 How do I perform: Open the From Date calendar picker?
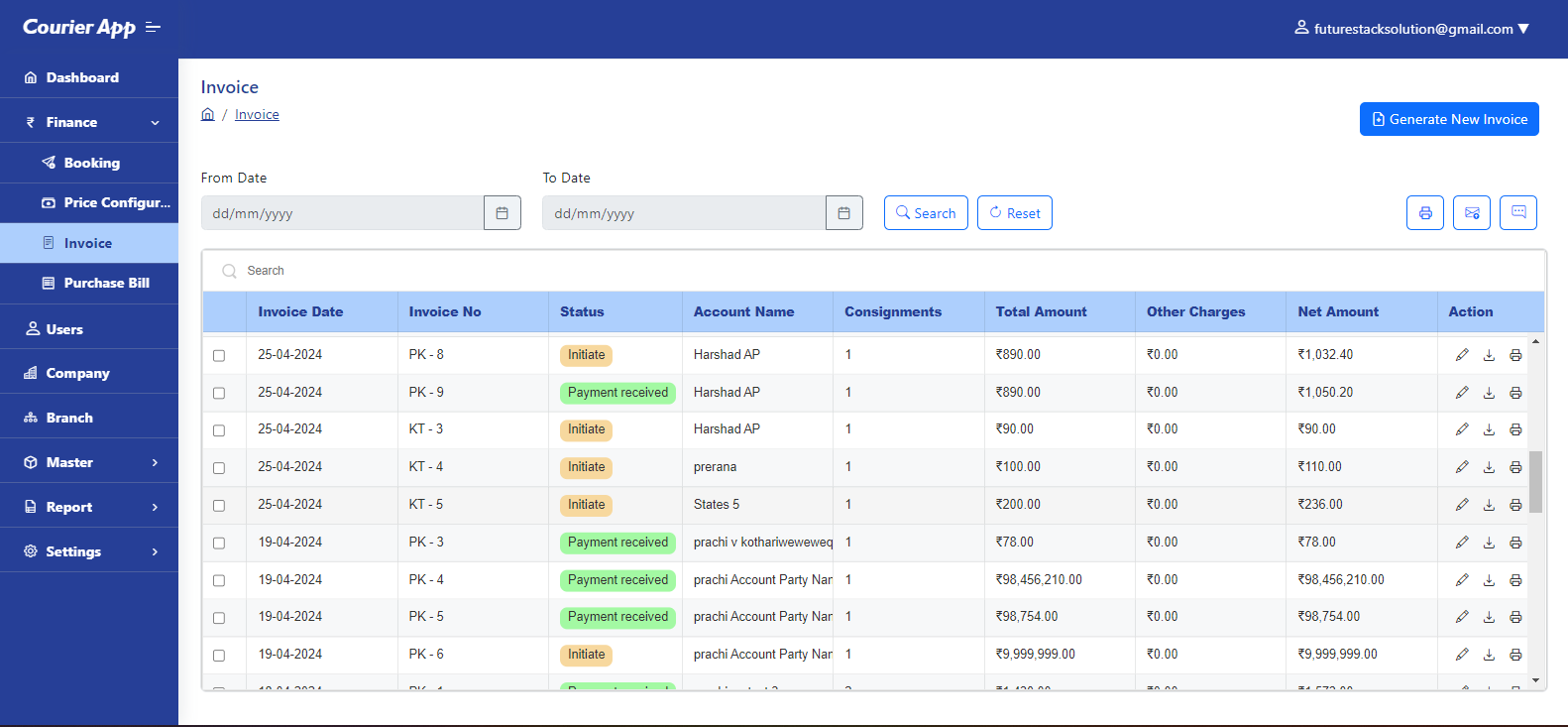503,213
